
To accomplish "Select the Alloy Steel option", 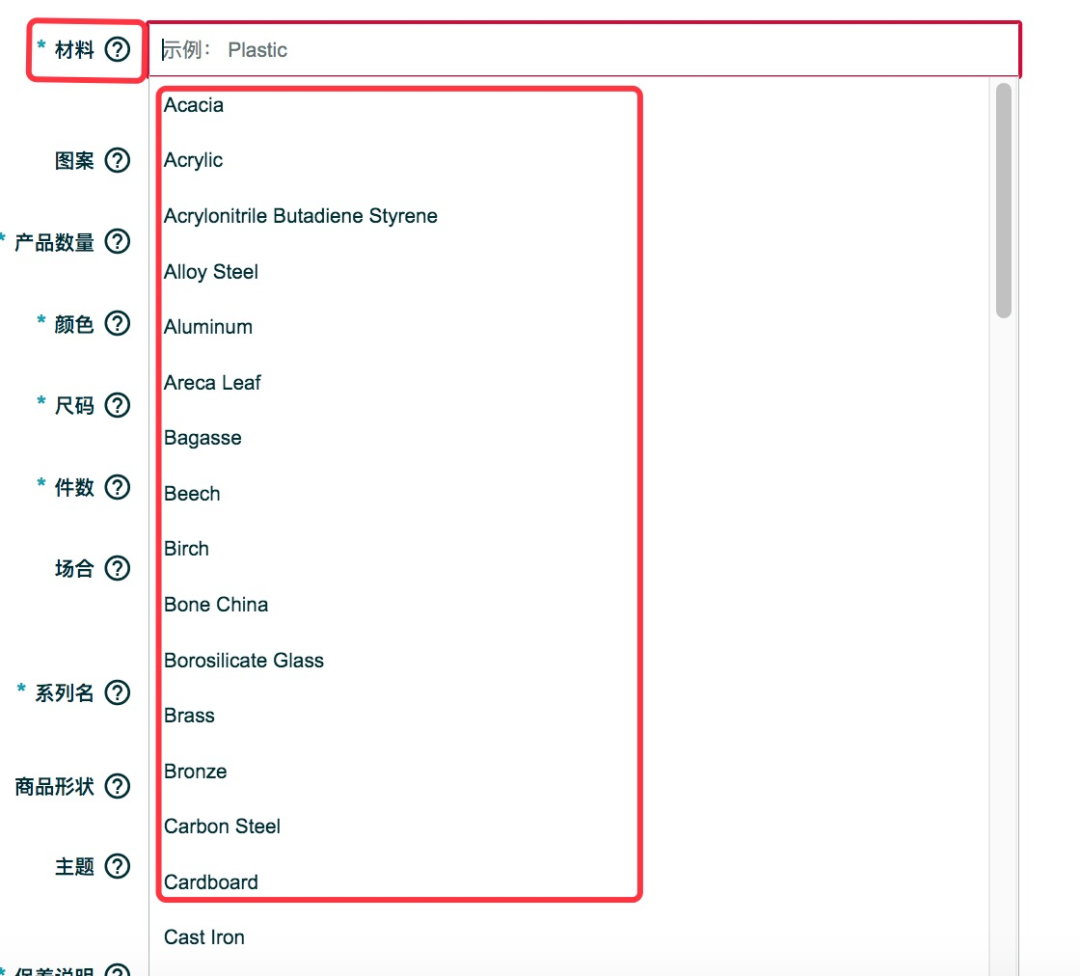I will pos(211,272).
